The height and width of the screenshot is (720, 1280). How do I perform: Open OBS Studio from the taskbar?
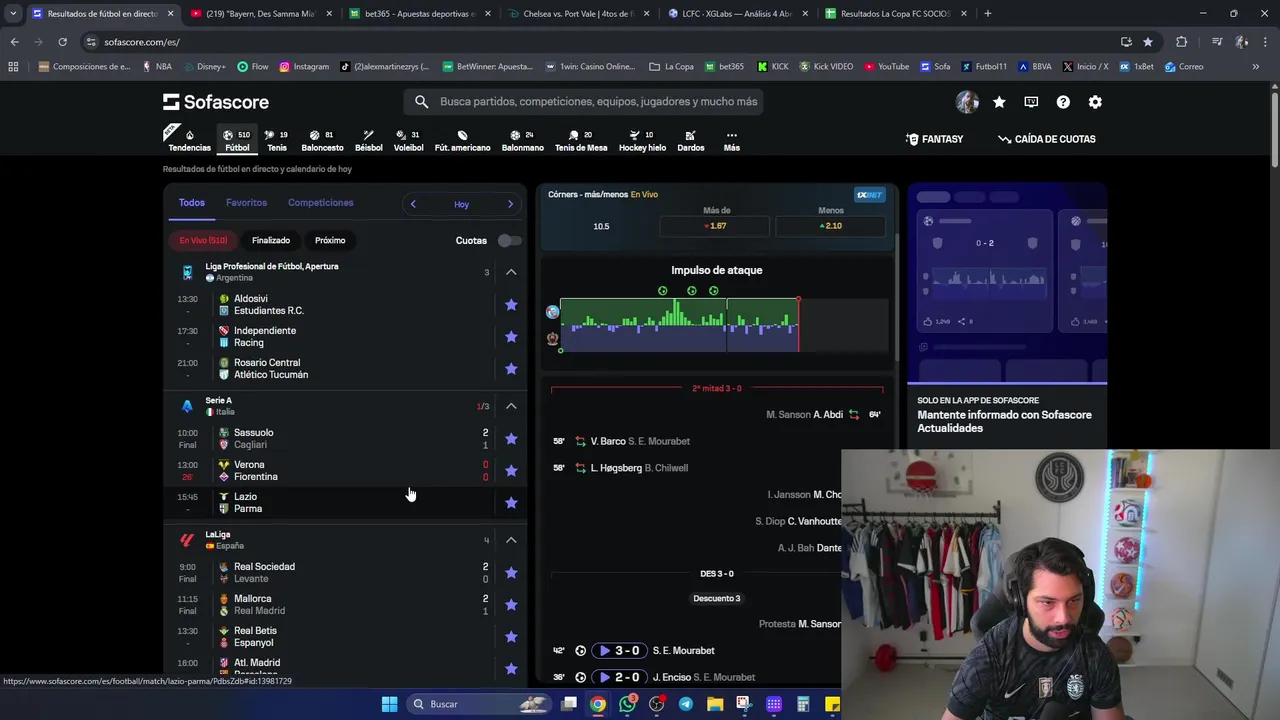click(x=656, y=704)
